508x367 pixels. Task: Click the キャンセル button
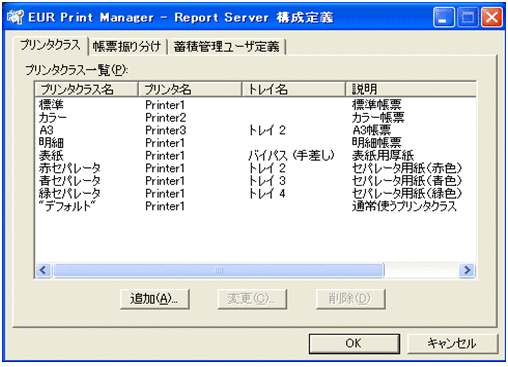tap(452, 343)
